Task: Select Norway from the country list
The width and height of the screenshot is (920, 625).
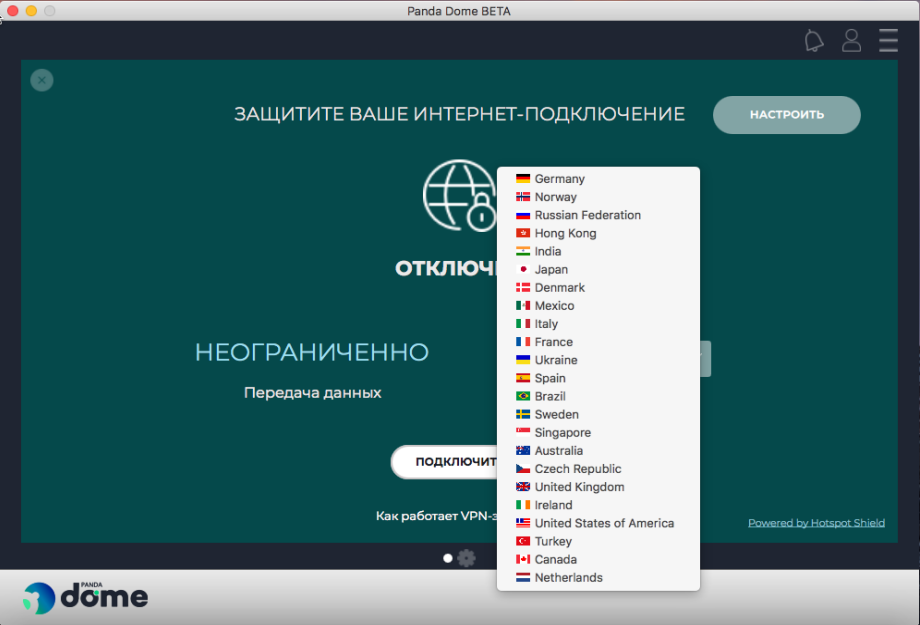Action: tap(598, 197)
